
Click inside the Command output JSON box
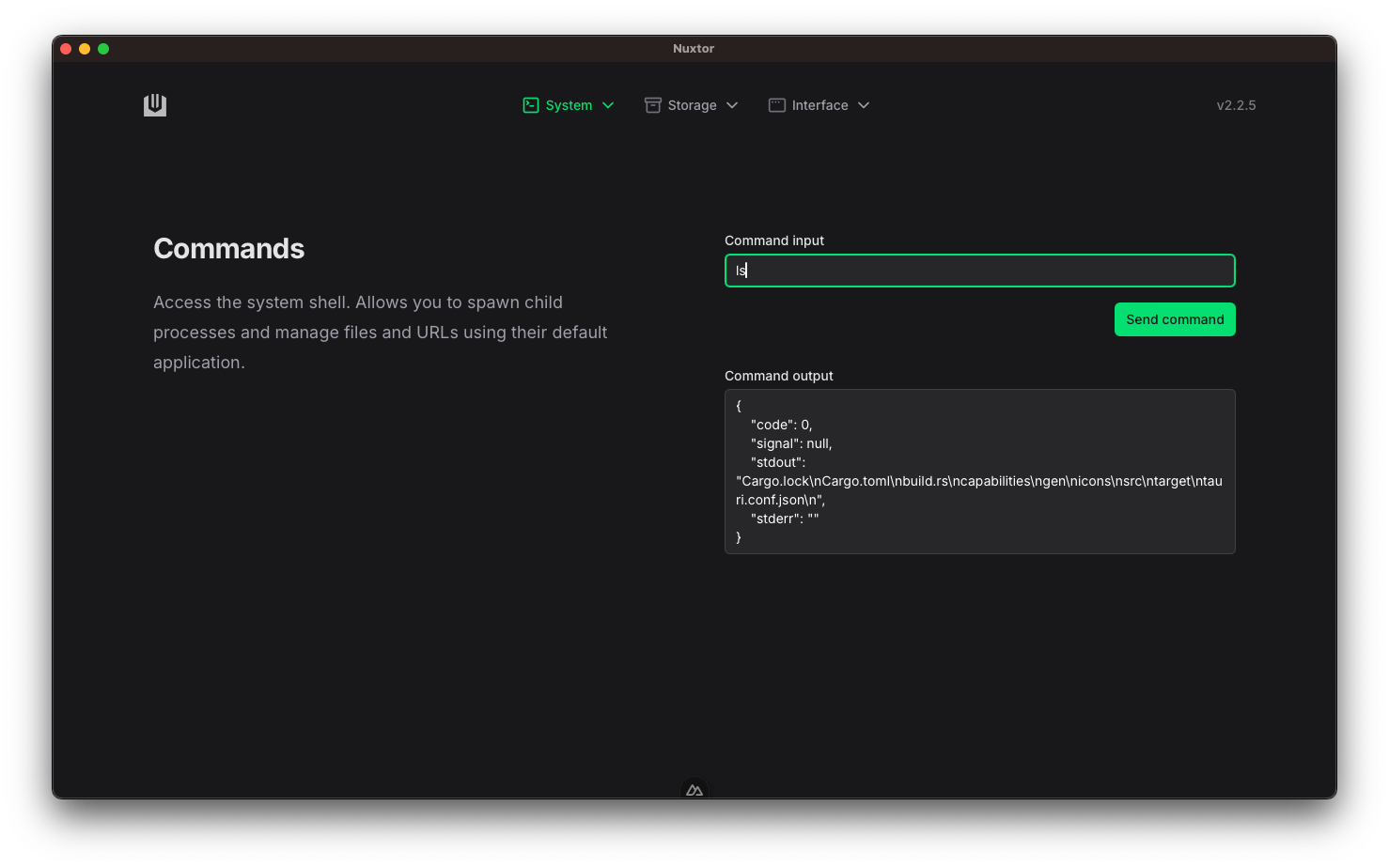click(x=979, y=472)
